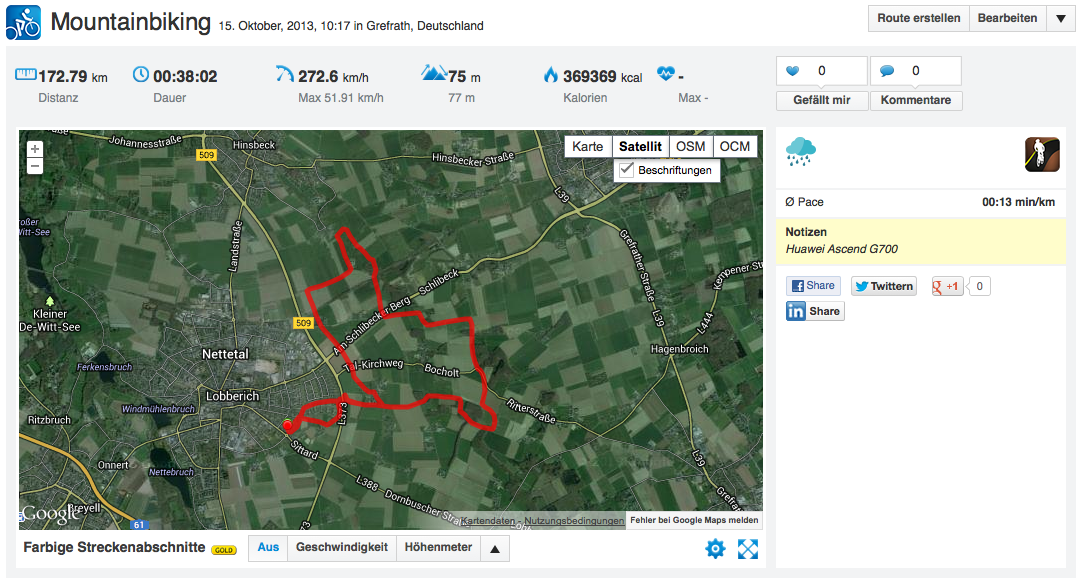Click the mountain biking activity icon
This screenshot has width=1091, height=581.
(24, 22)
